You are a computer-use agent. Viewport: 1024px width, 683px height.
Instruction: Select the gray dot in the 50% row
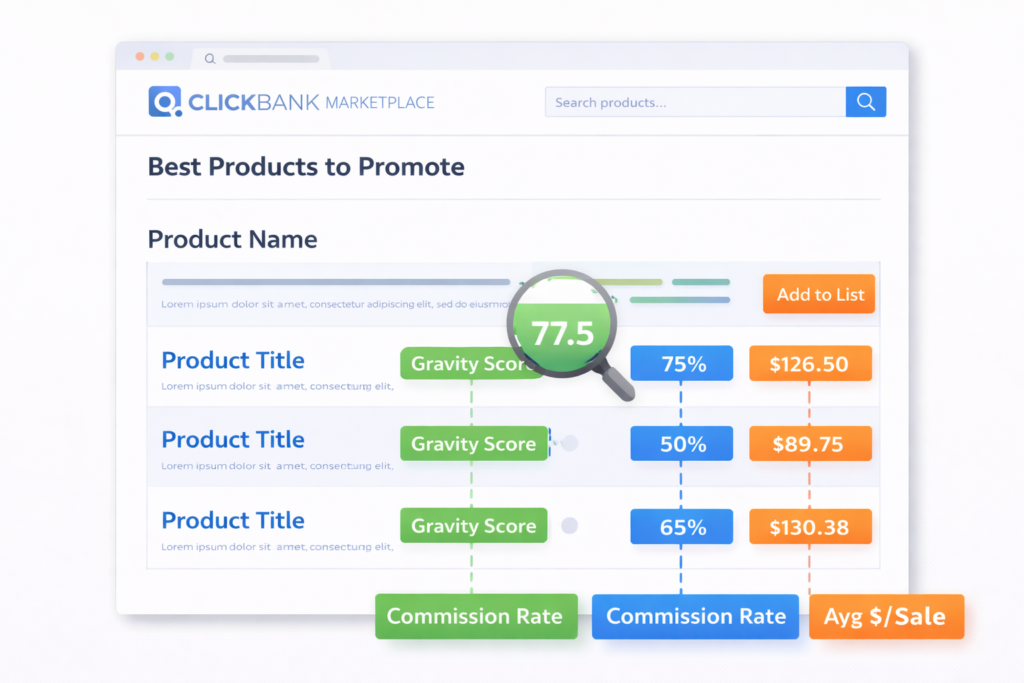[x=569, y=443]
